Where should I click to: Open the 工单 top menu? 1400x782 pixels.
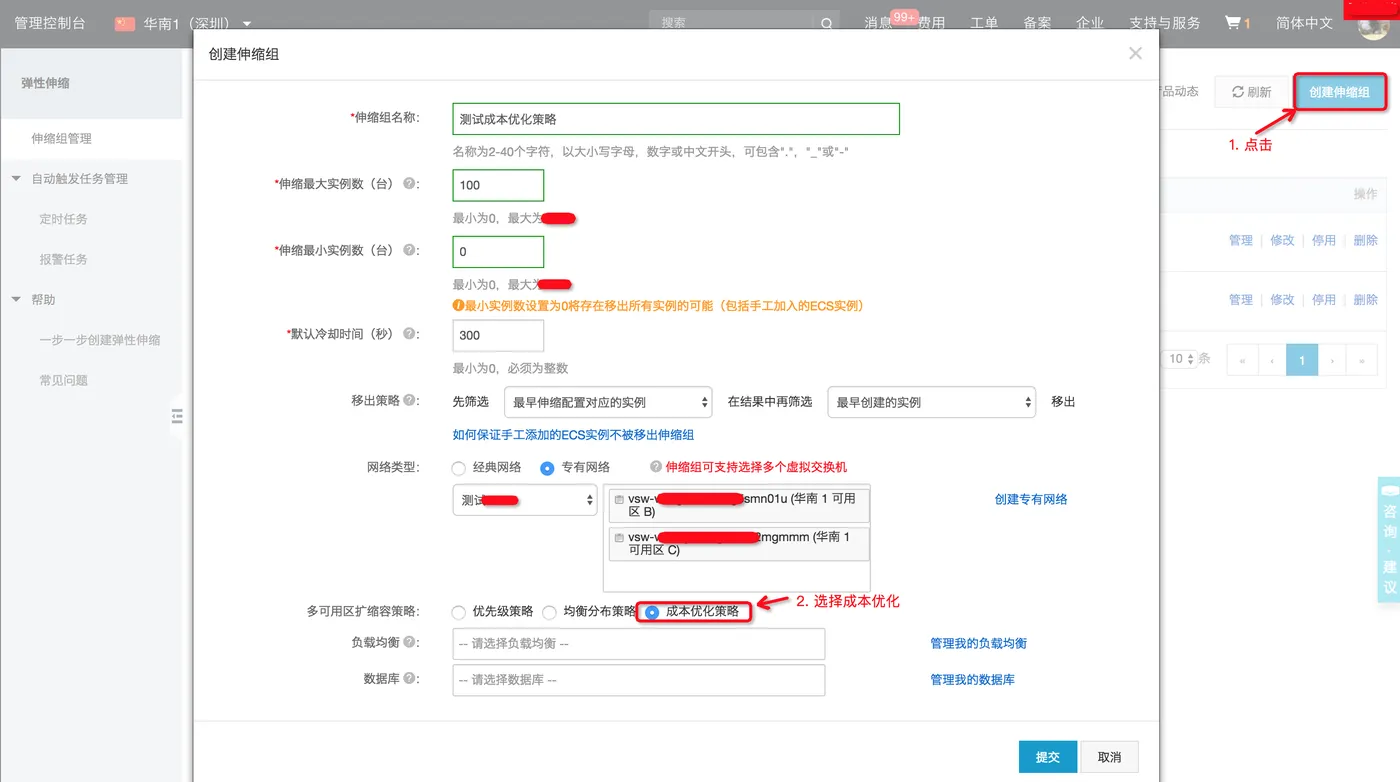[x=984, y=23]
